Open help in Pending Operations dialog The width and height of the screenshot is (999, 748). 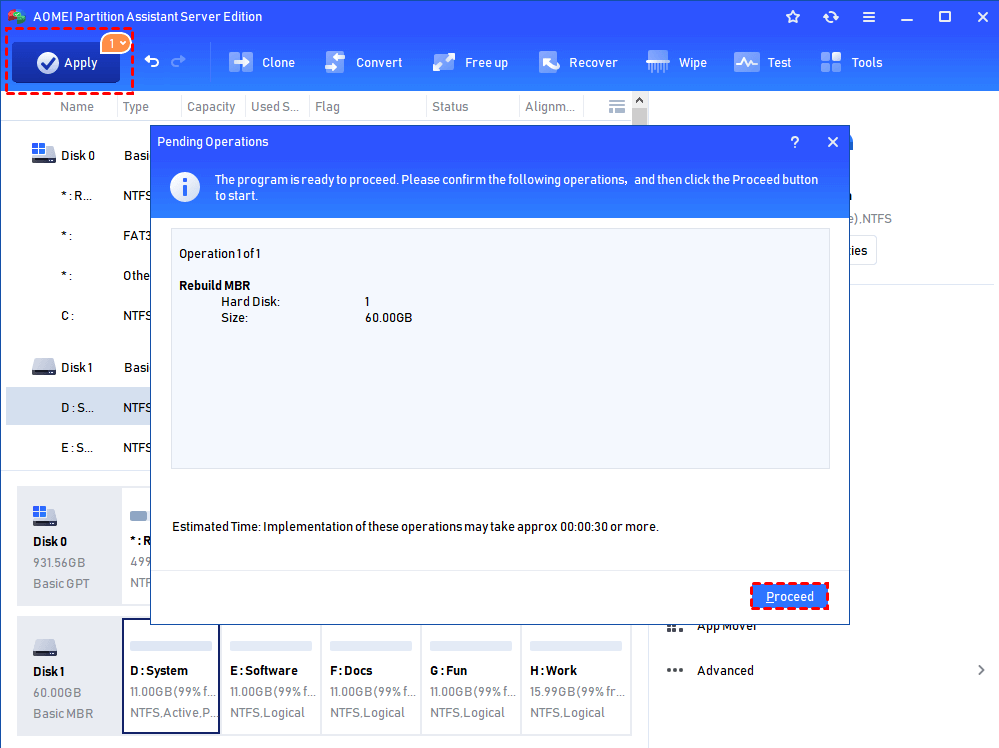click(794, 142)
